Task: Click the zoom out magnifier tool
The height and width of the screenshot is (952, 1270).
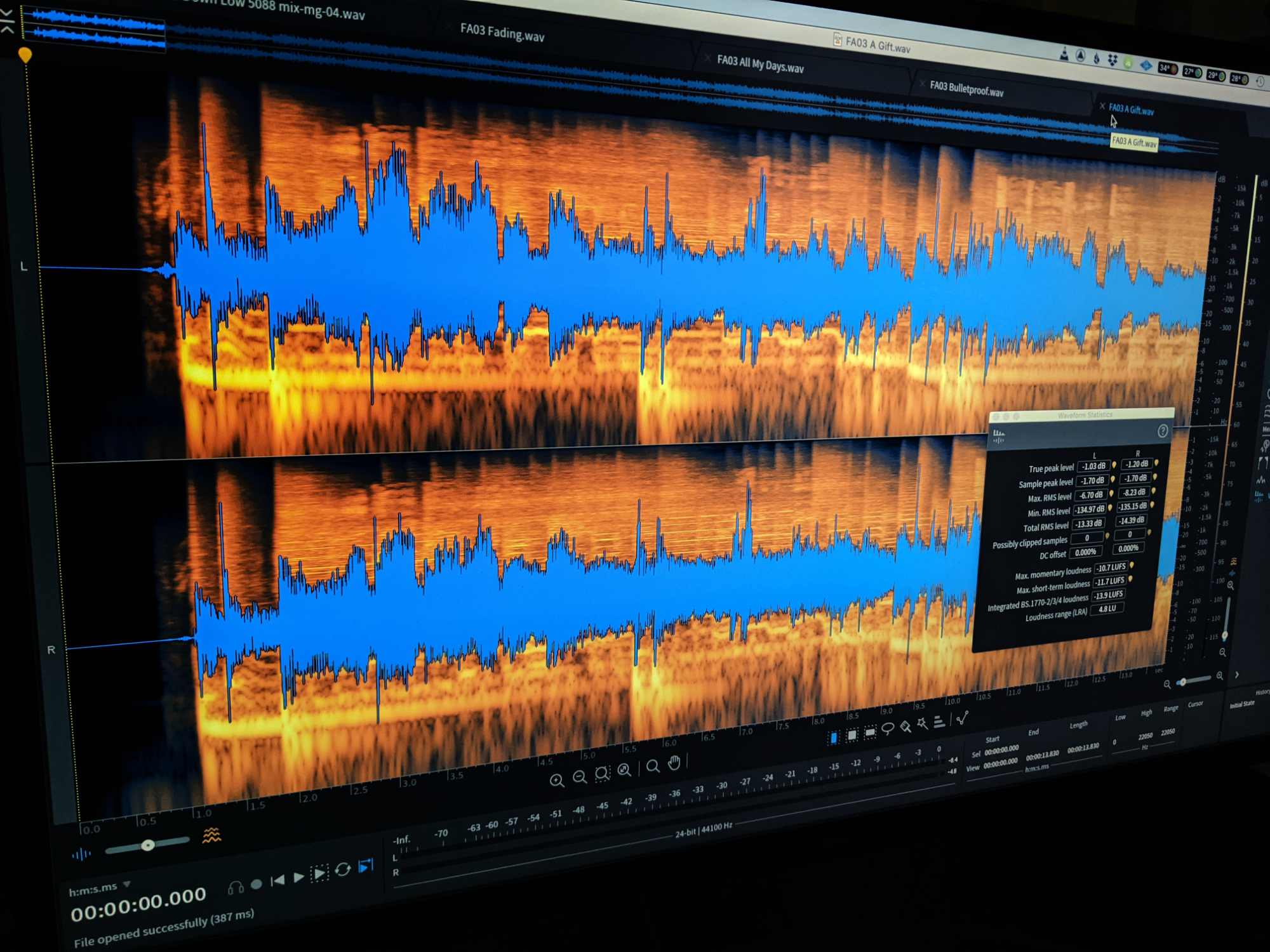Action: [x=580, y=777]
